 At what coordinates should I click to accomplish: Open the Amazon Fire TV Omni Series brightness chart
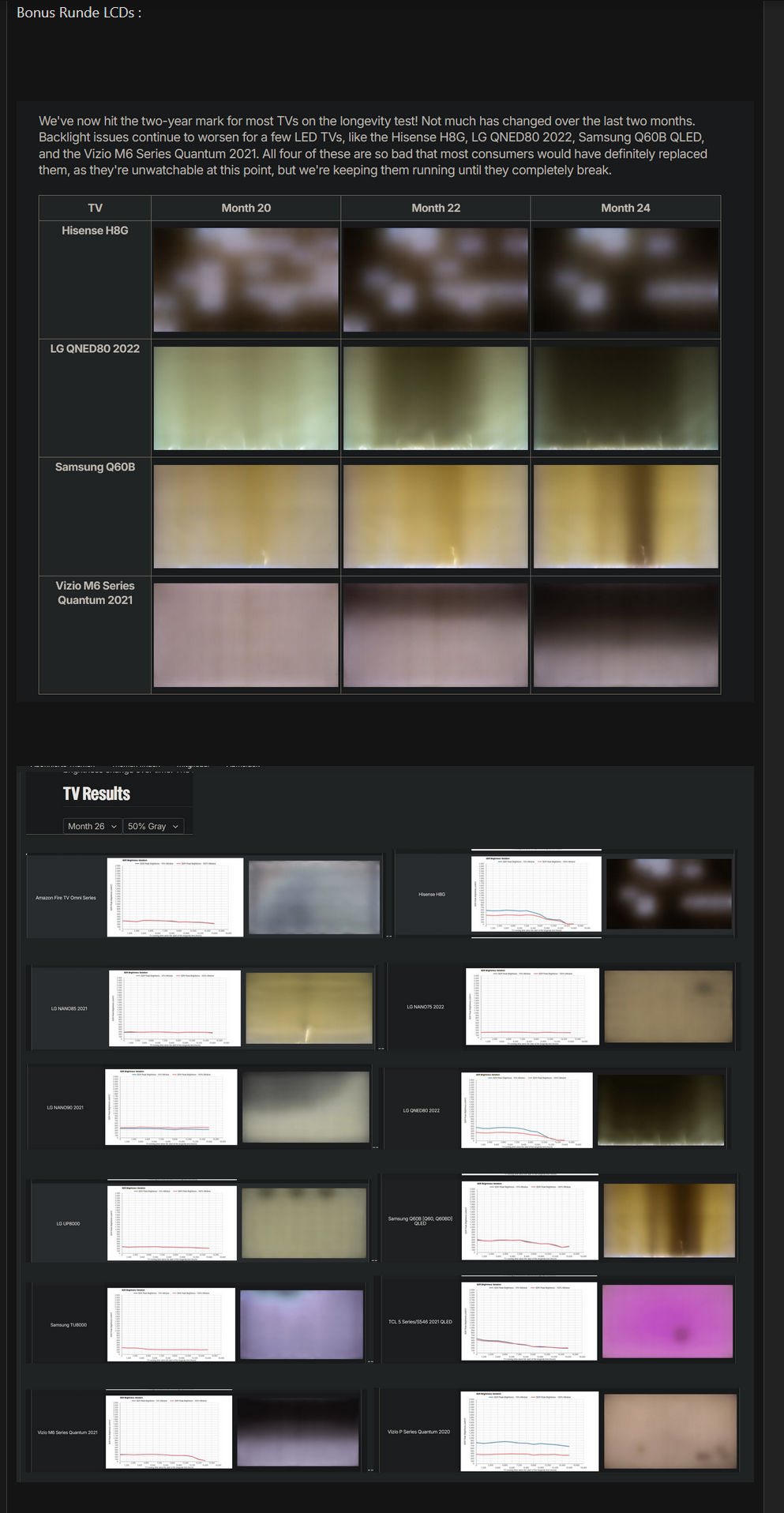pos(175,897)
